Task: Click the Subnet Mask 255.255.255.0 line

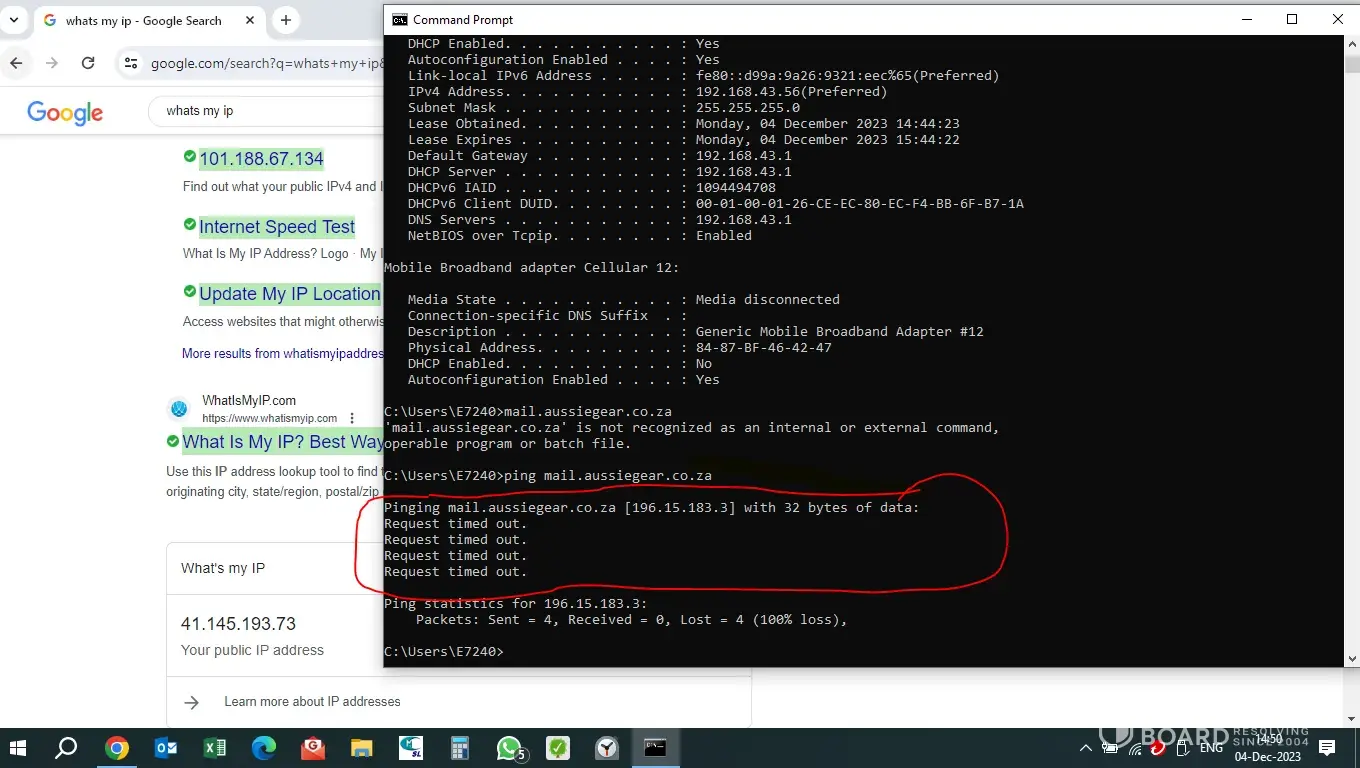Action: point(604,108)
